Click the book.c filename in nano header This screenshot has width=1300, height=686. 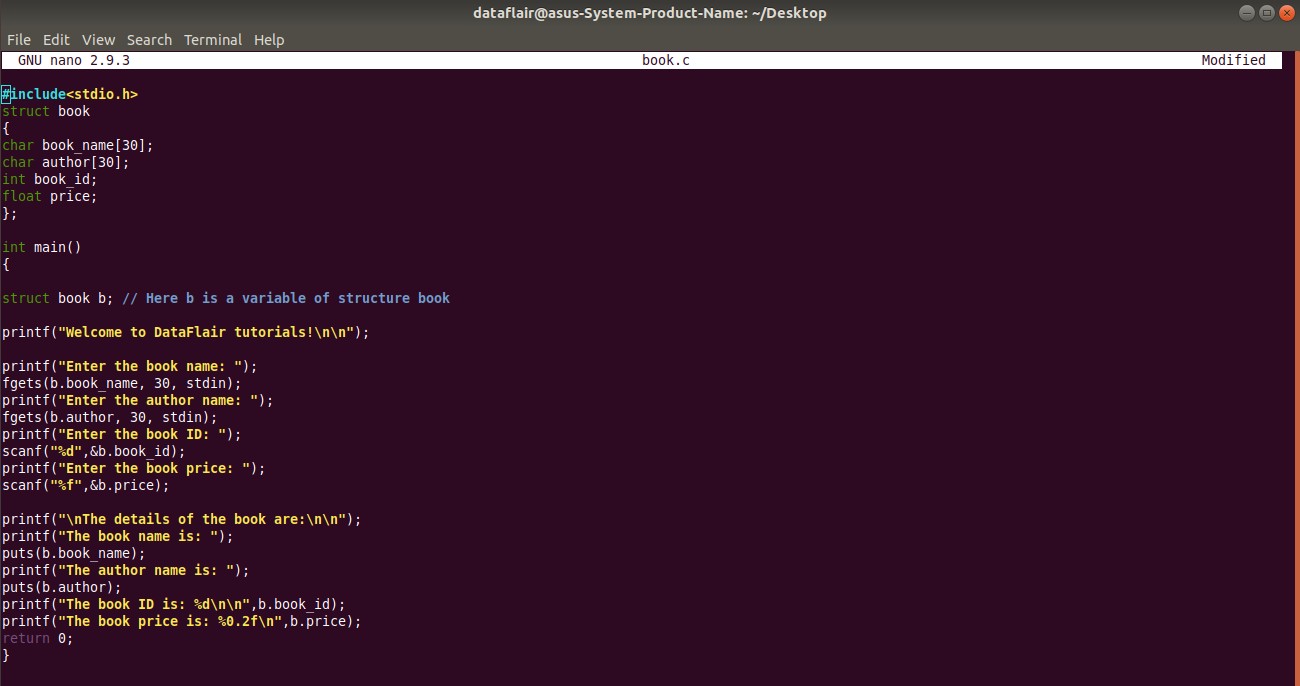point(666,60)
